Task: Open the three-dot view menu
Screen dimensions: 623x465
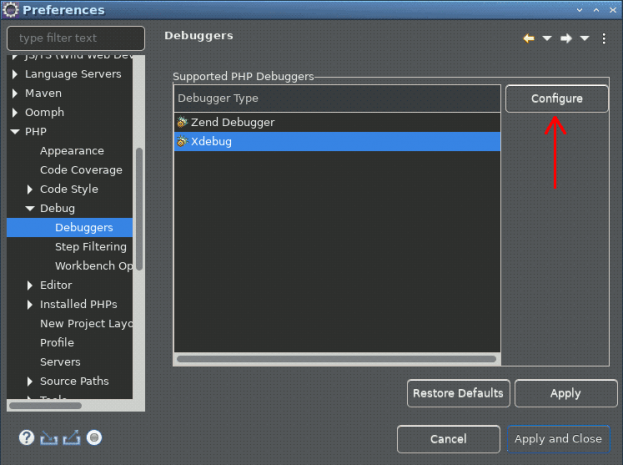Action: point(604,39)
